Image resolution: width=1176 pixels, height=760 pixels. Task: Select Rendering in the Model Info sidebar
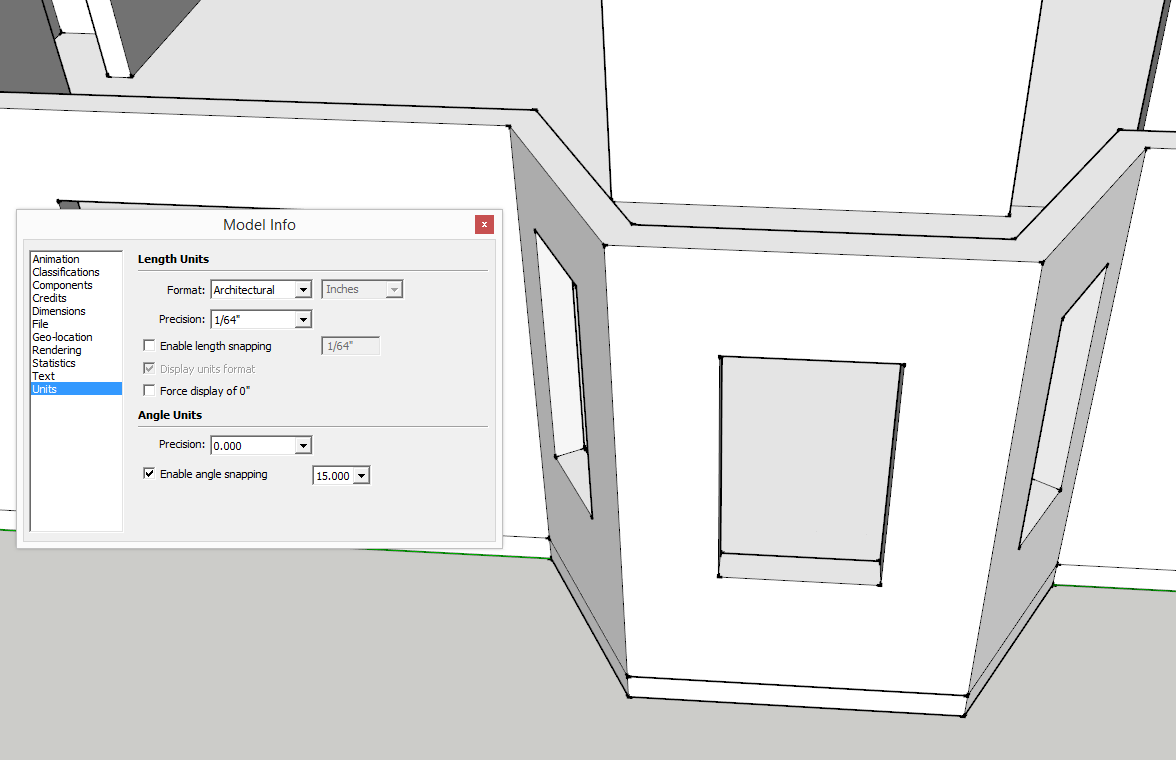(x=56, y=349)
